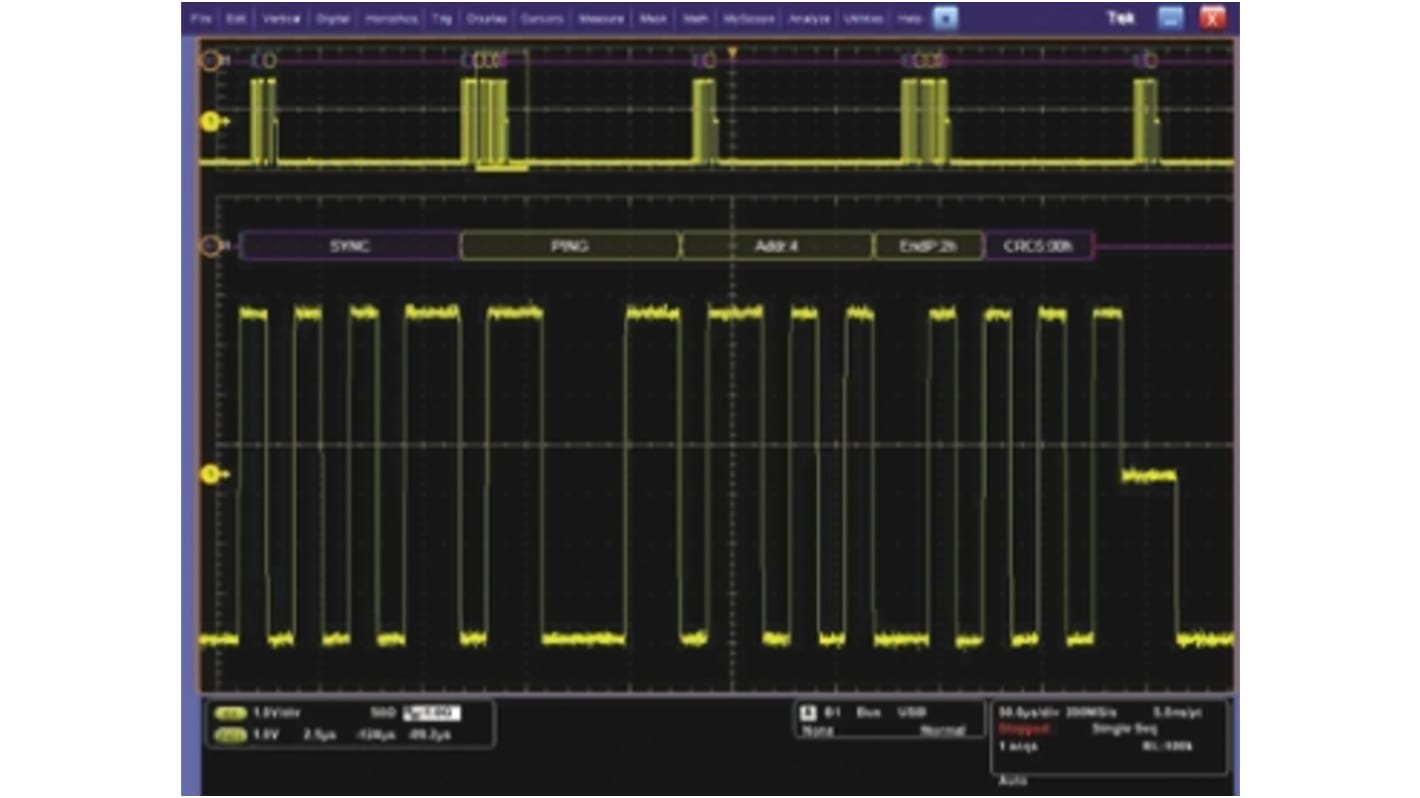This screenshot has width=1420, height=798.
Task: Click the PING packet label on decoded bus
Action: point(570,246)
